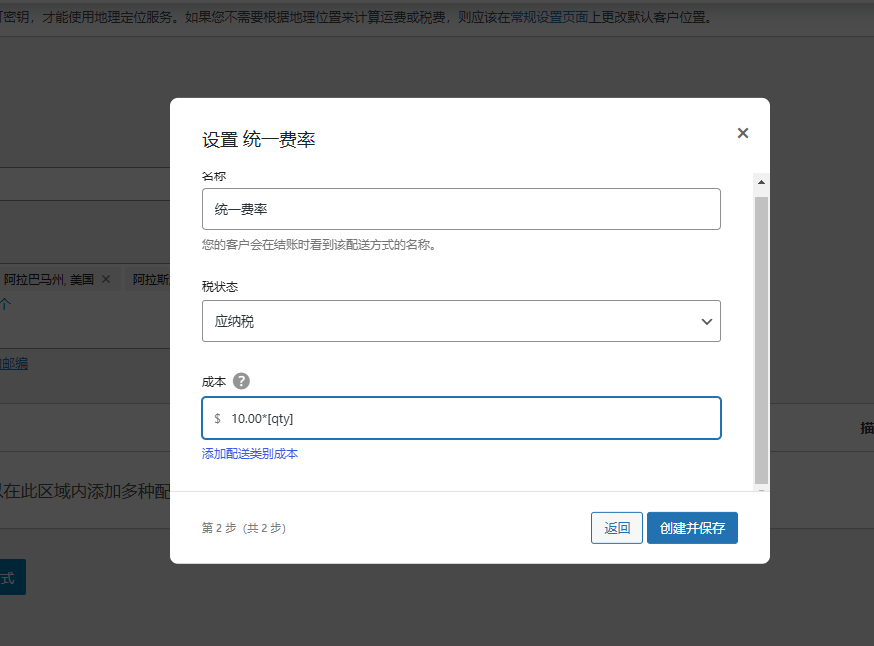Click the dollar sign prefix in the cost field
874x646 pixels.
click(x=217, y=418)
